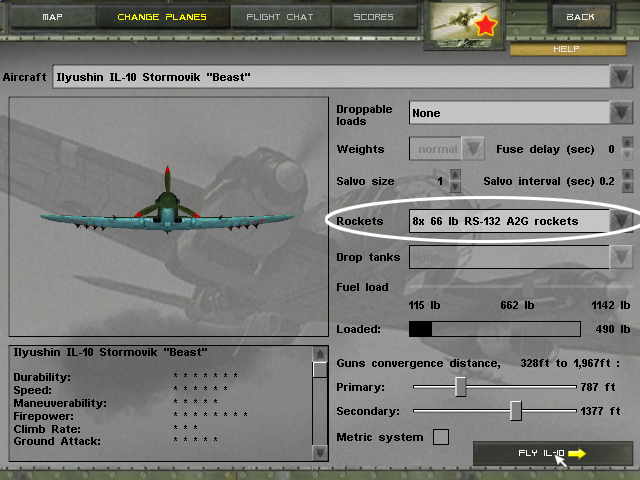Open the Map tab
The image size is (640, 480).
tap(53, 17)
